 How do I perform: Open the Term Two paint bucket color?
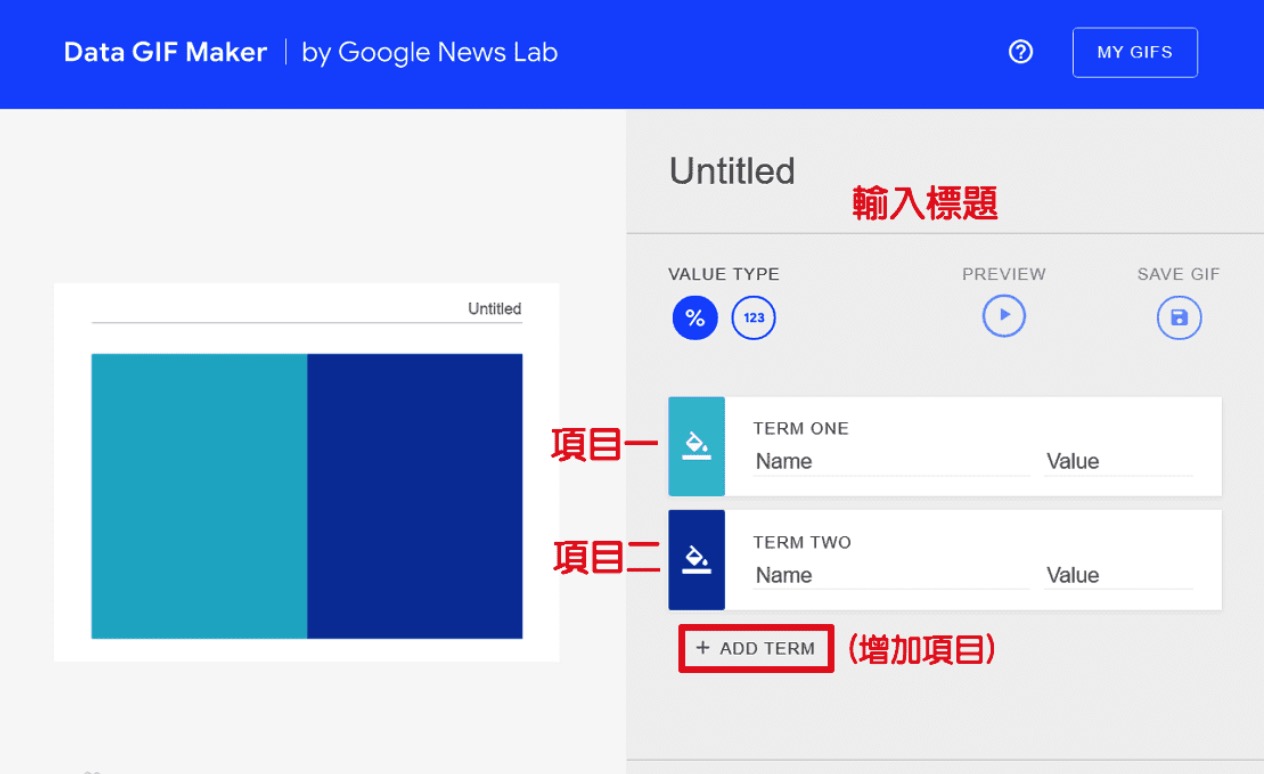click(x=696, y=560)
